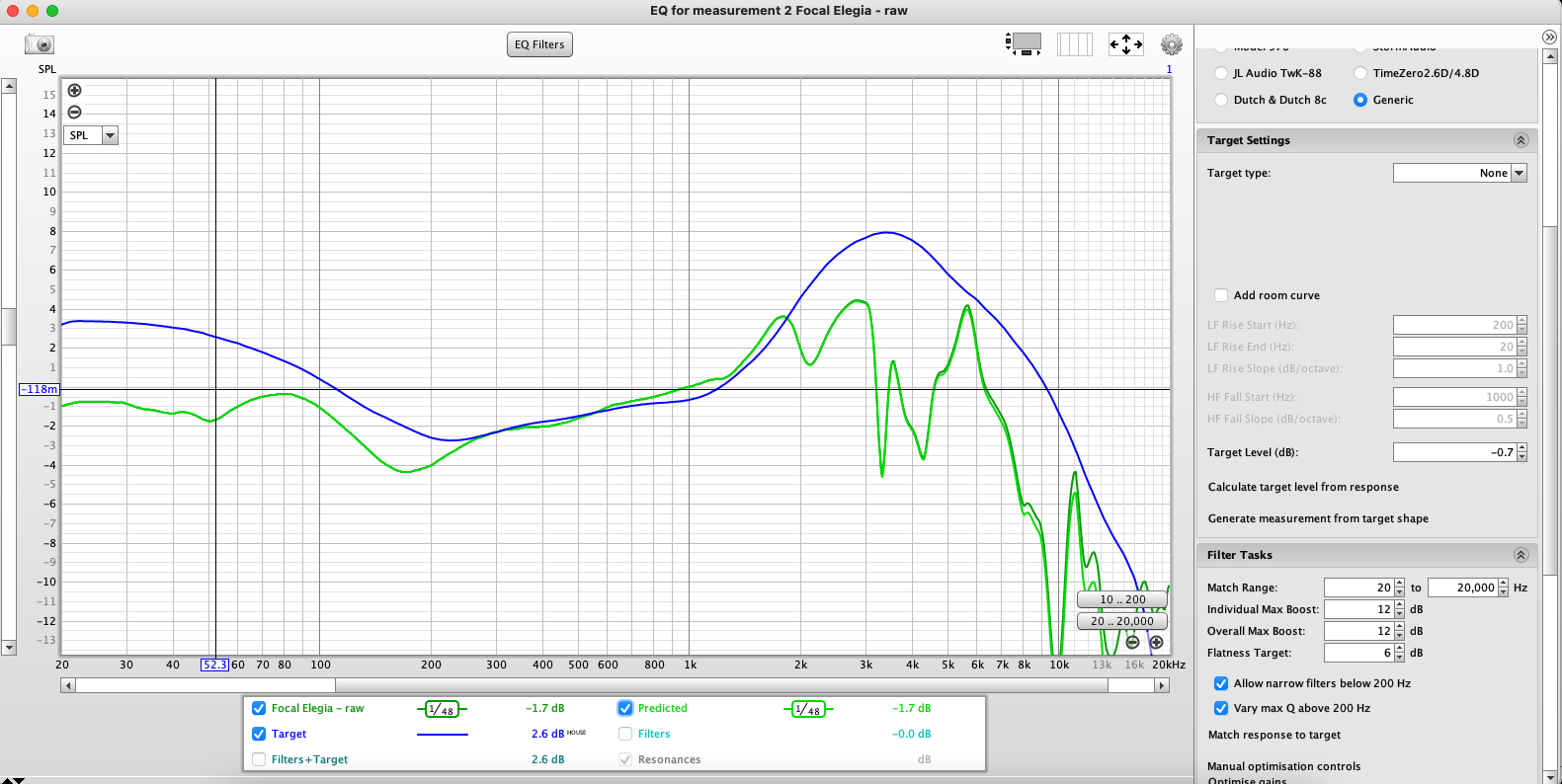Set frequency range to 10 .. 200
This screenshot has height=784, width=1562.
pyautogui.click(x=1122, y=599)
